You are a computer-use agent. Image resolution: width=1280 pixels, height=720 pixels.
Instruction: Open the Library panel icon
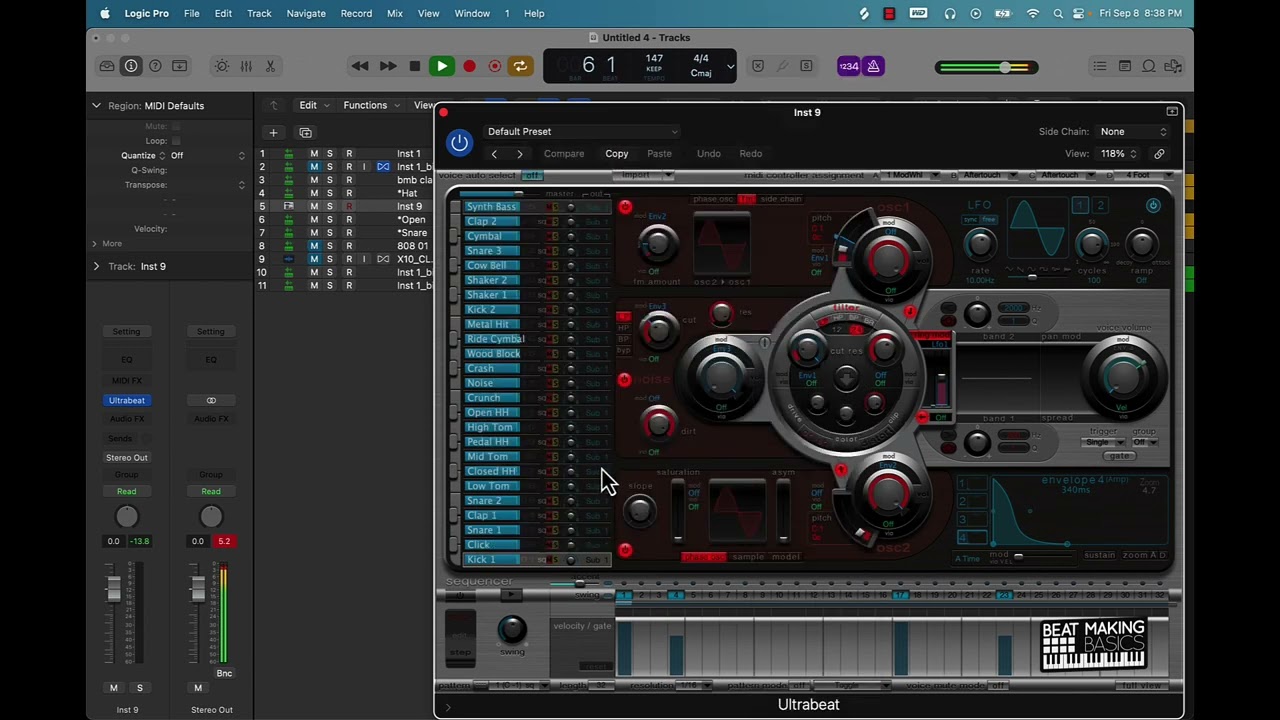[x=107, y=66]
